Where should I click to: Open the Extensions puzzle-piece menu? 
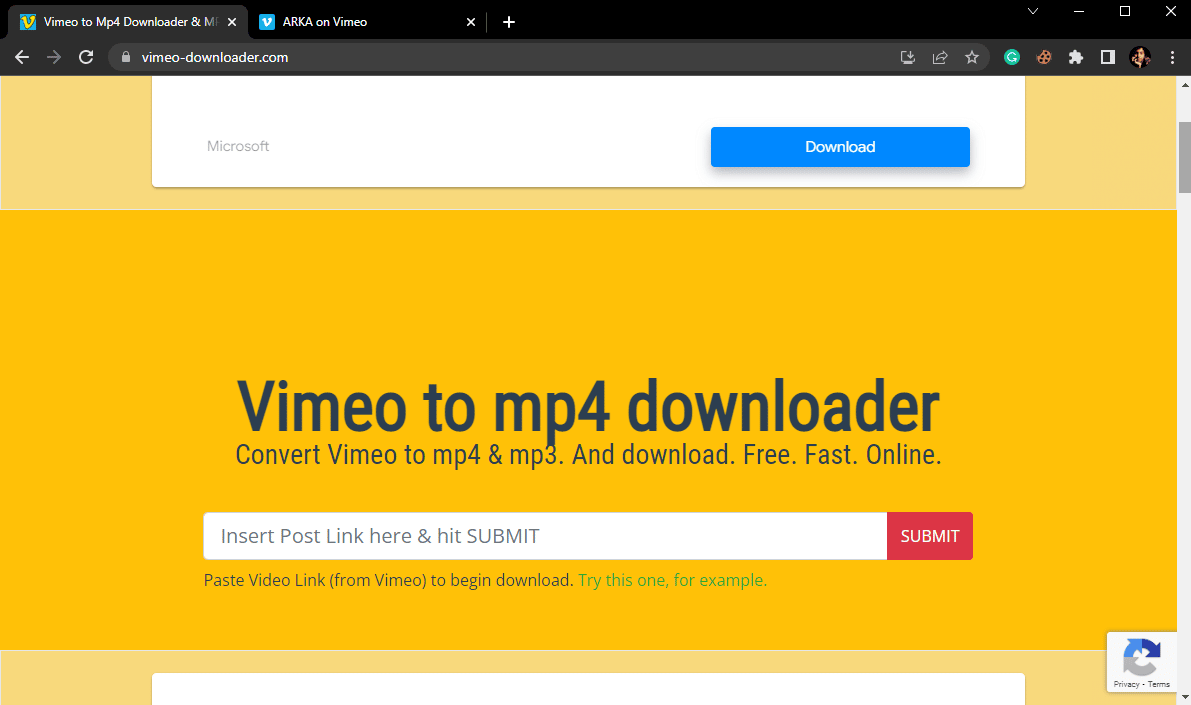(1076, 57)
